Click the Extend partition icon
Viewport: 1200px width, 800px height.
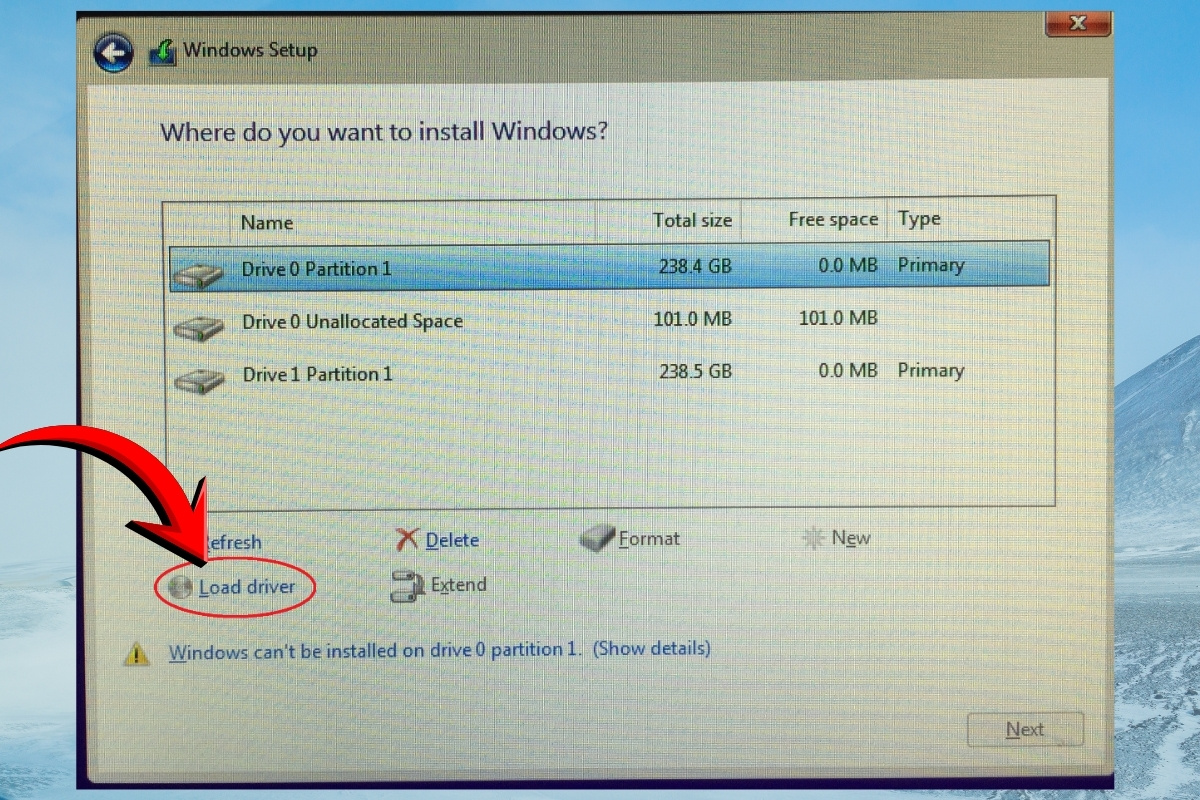coord(408,586)
